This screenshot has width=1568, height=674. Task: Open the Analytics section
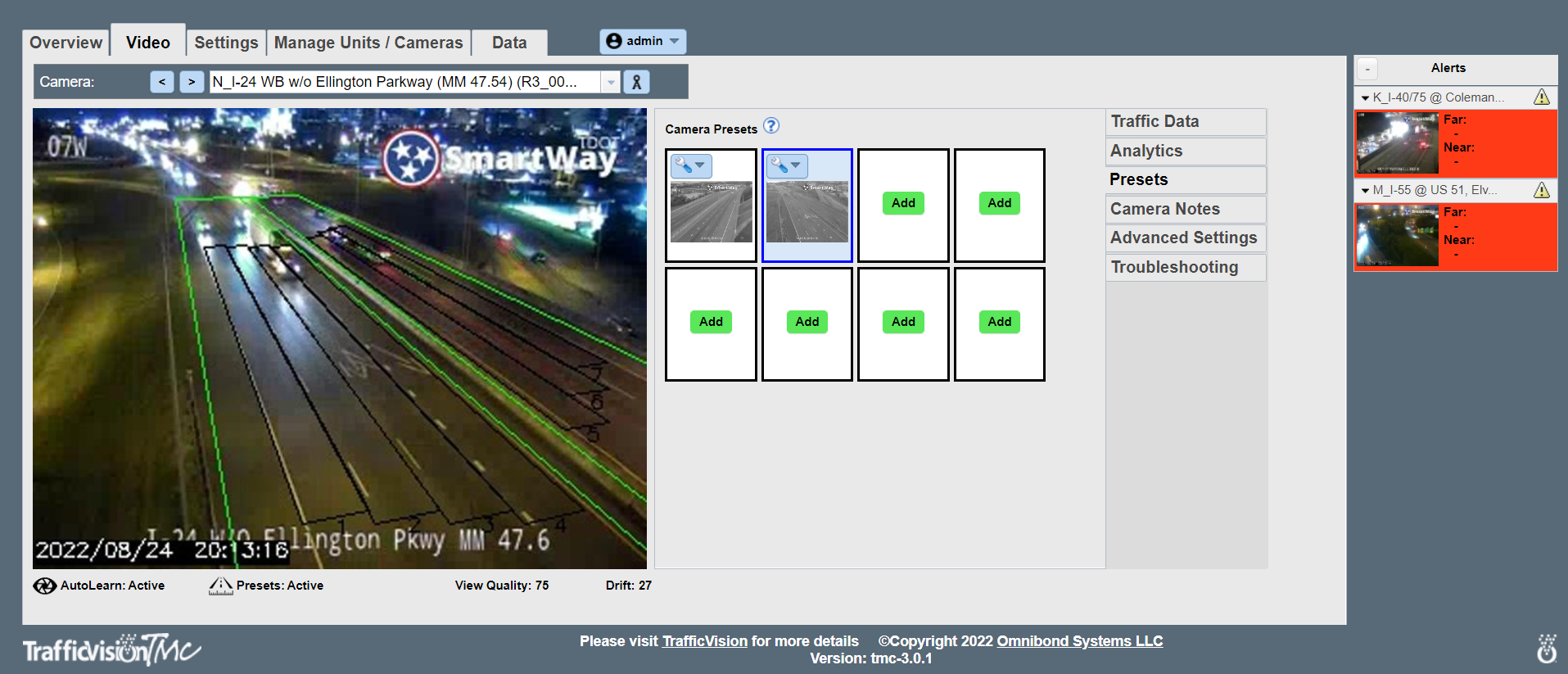click(1186, 152)
